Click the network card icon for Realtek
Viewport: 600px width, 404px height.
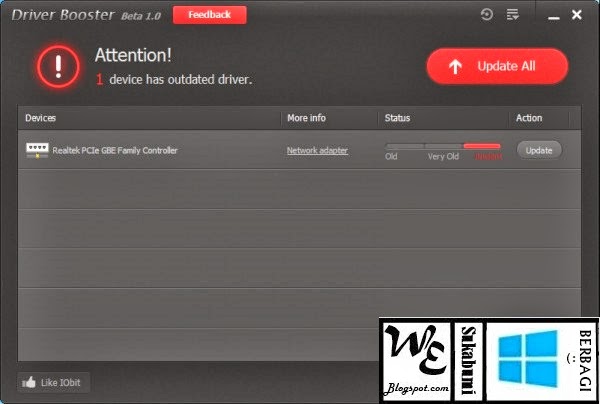pyautogui.click(x=37, y=150)
